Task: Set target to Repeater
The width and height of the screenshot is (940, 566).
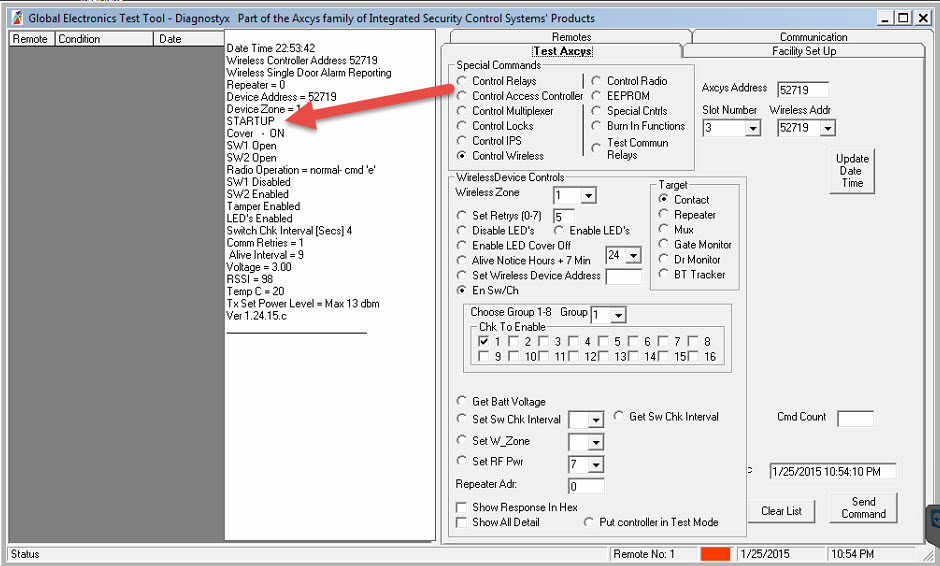Action: [x=663, y=215]
